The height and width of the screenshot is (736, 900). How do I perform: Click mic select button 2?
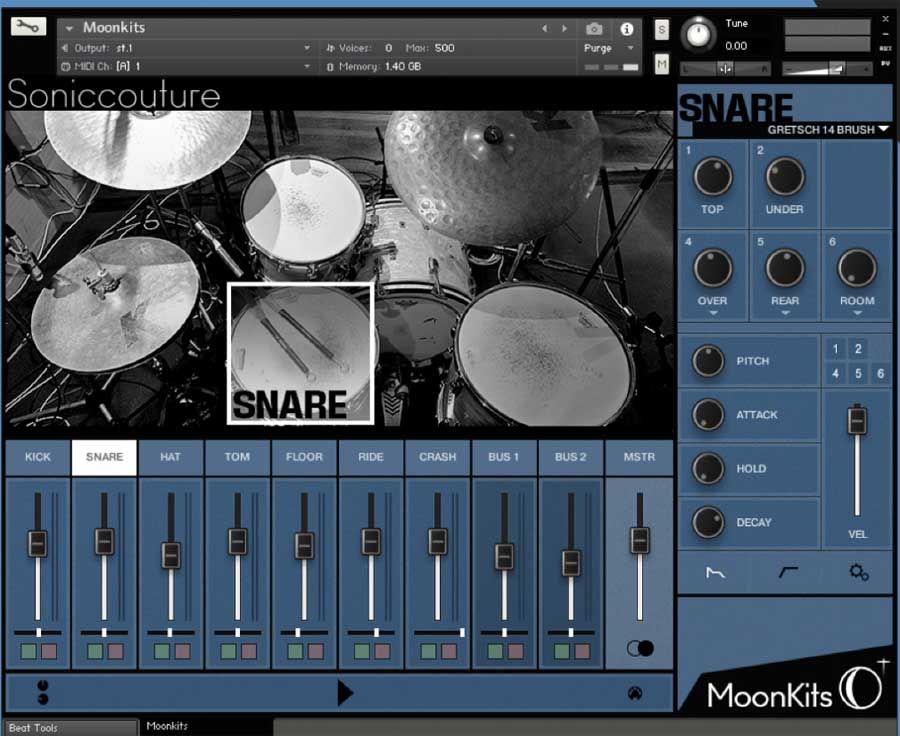tap(858, 349)
